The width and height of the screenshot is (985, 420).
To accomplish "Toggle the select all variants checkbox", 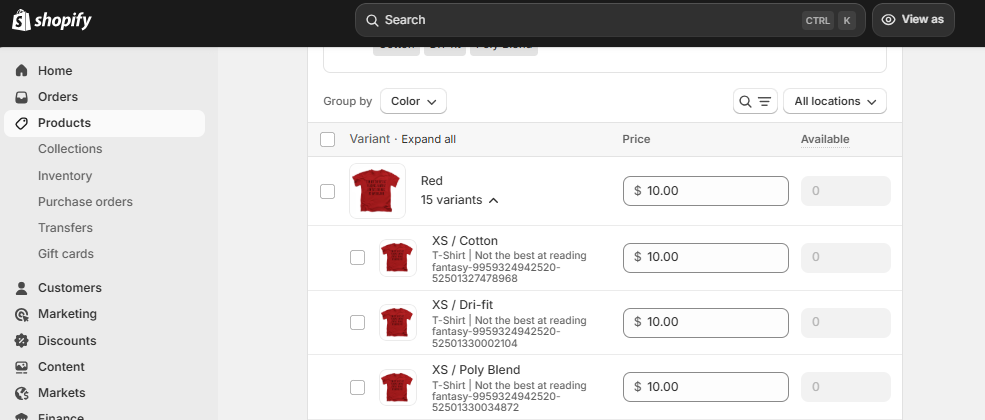I will (x=328, y=139).
